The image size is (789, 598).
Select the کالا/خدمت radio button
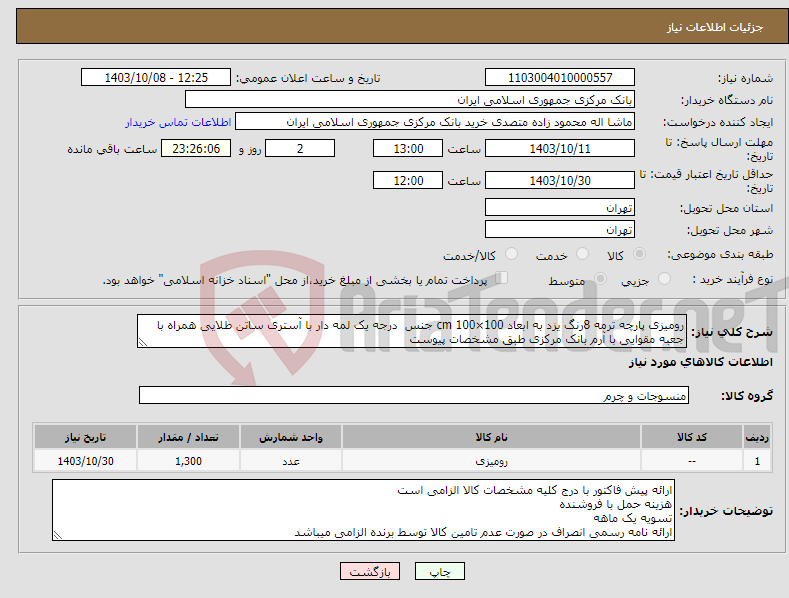click(511, 254)
